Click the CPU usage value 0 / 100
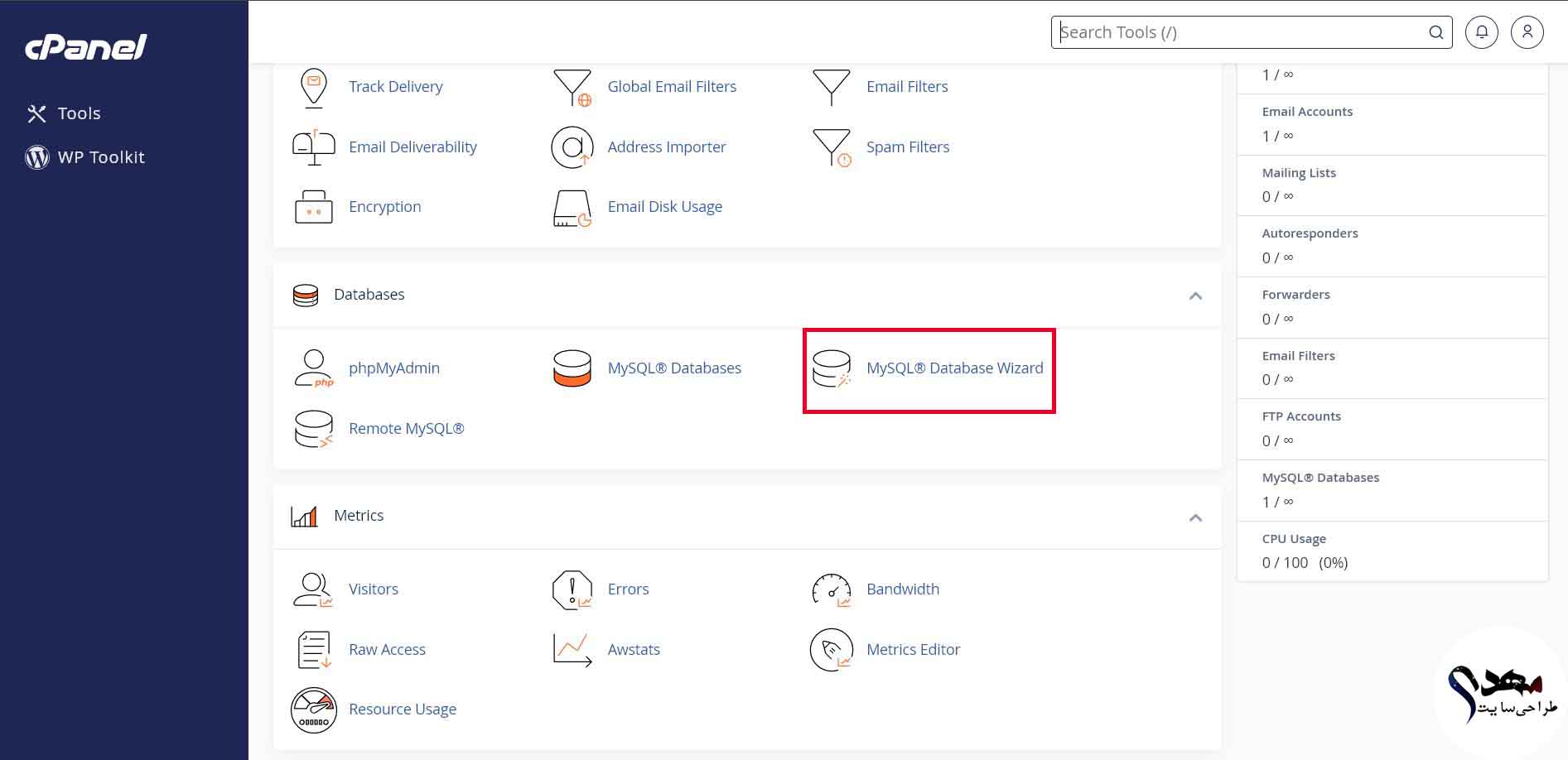Image resolution: width=1568 pixels, height=760 pixels. [1285, 563]
